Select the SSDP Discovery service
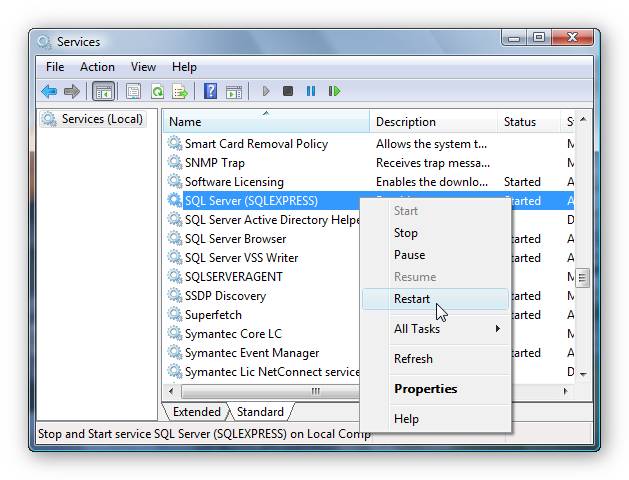This screenshot has width=629, height=480. click(225, 296)
